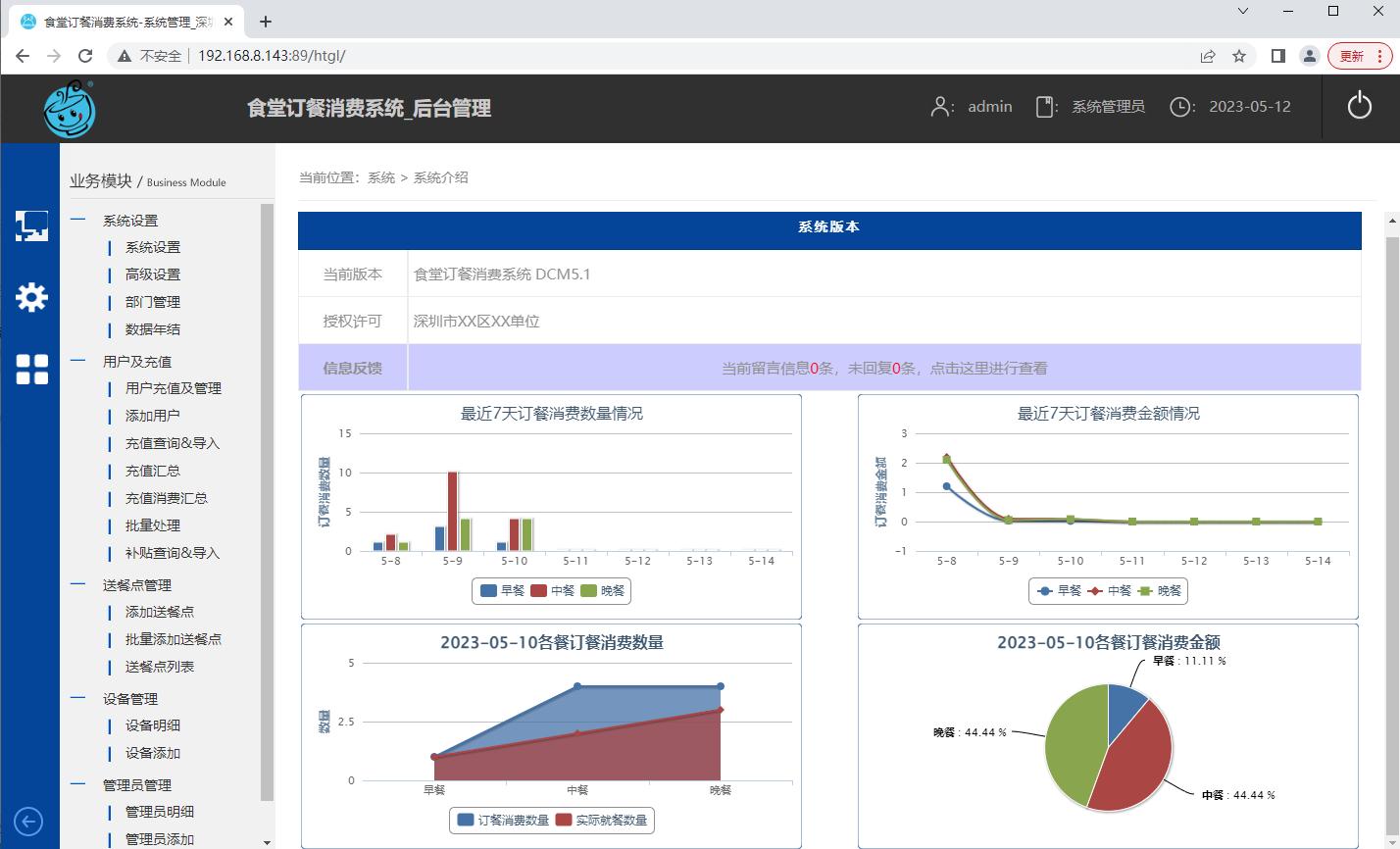Screen dimensions: 1400x849
Task: Click the canteen system mascot logo
Action: [70, 109]
